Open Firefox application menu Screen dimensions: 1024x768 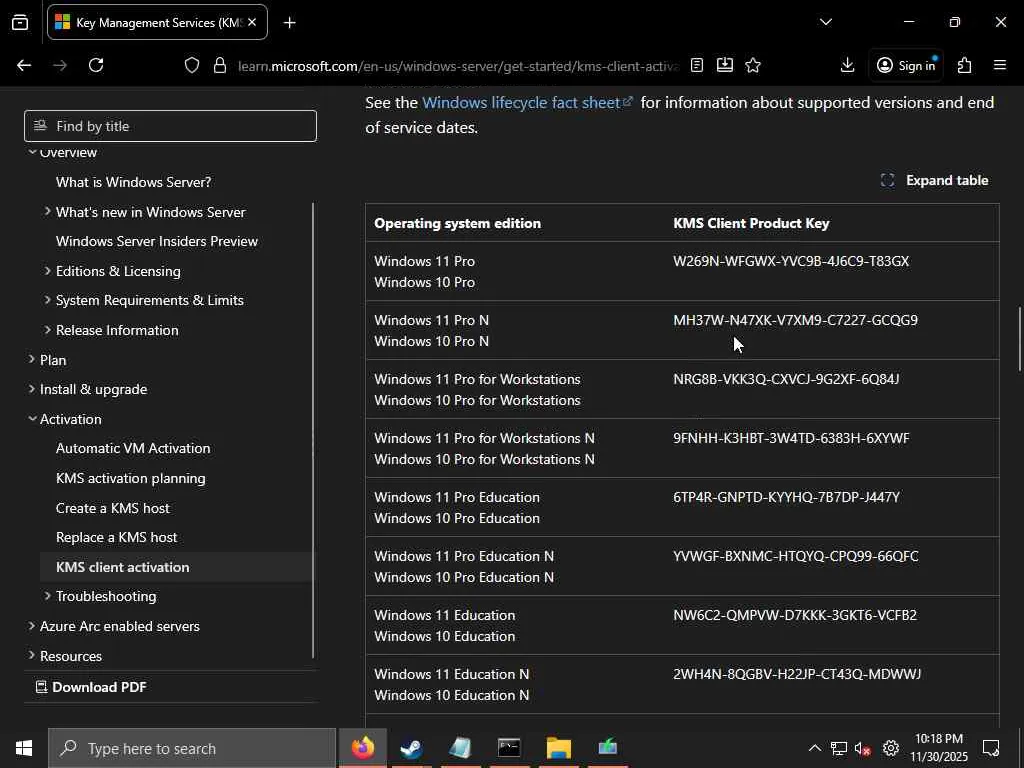click(999, 65)
